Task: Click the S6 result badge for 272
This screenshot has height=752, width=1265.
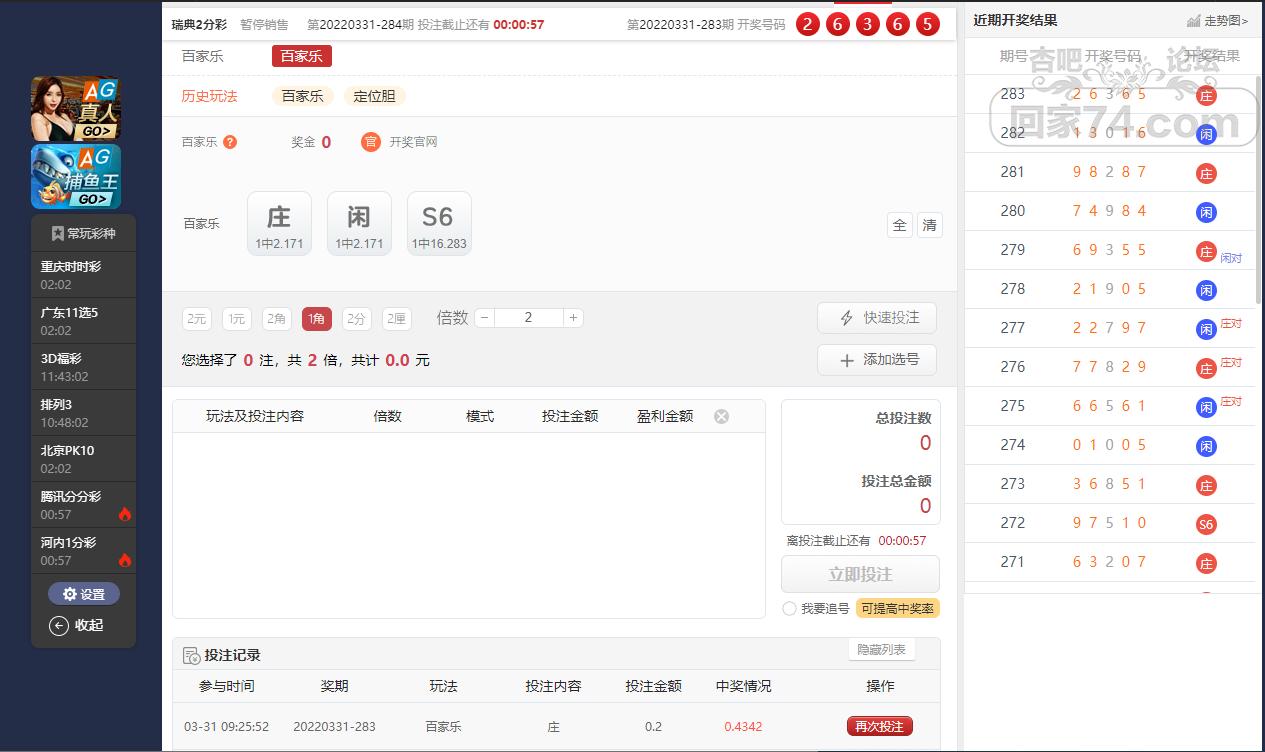Action: coord(1207,524)
